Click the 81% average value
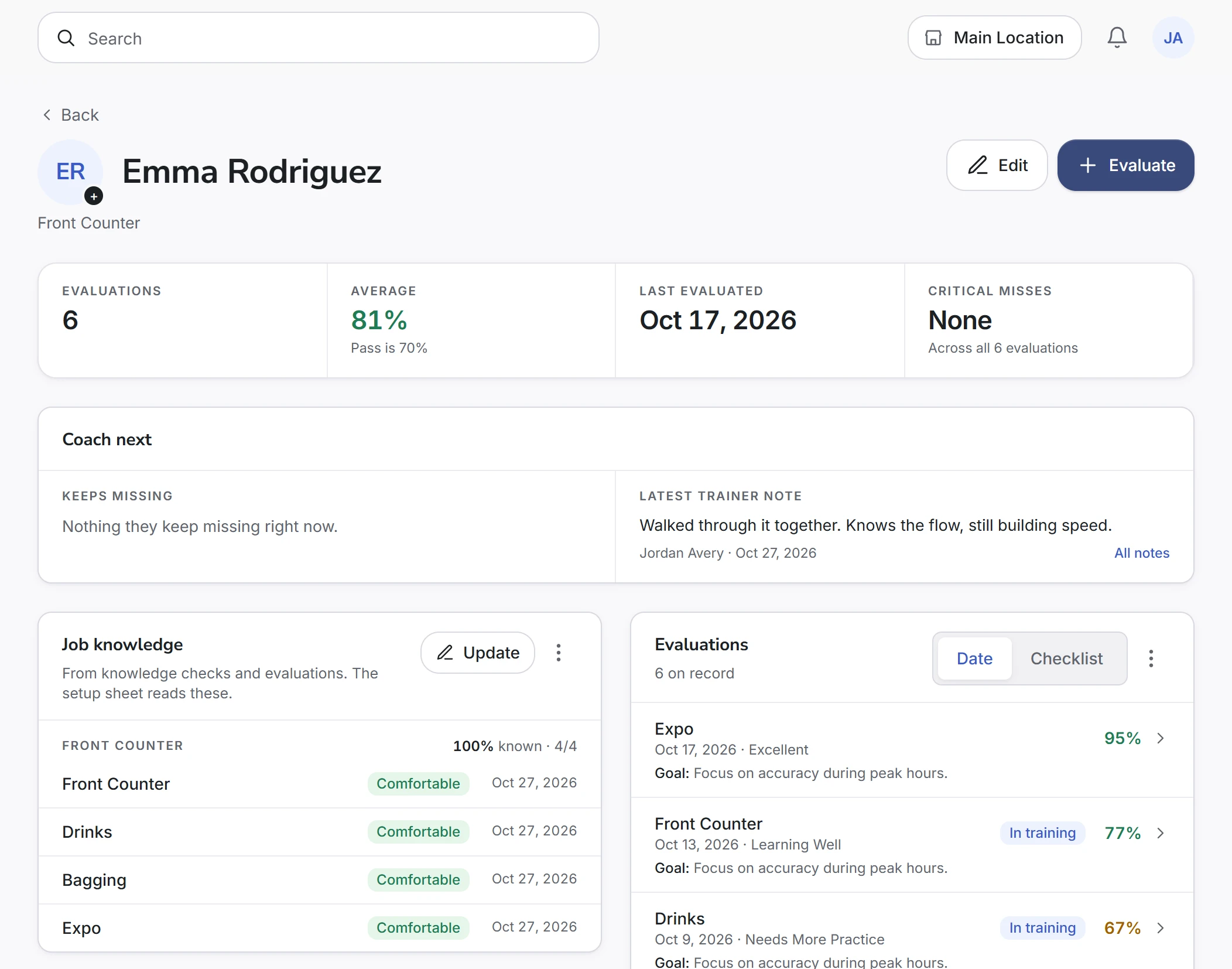 [x=379, y=320]
